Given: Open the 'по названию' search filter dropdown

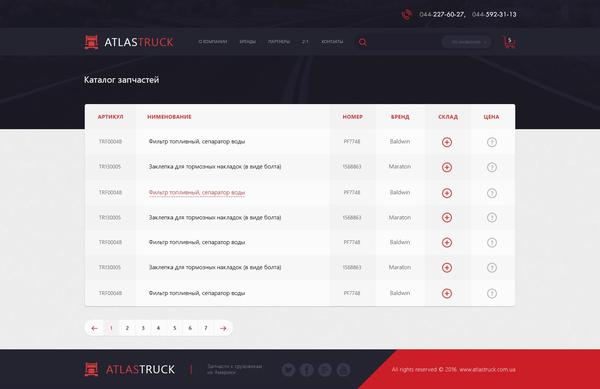Looking at the screenshot, I should (467, 42).
